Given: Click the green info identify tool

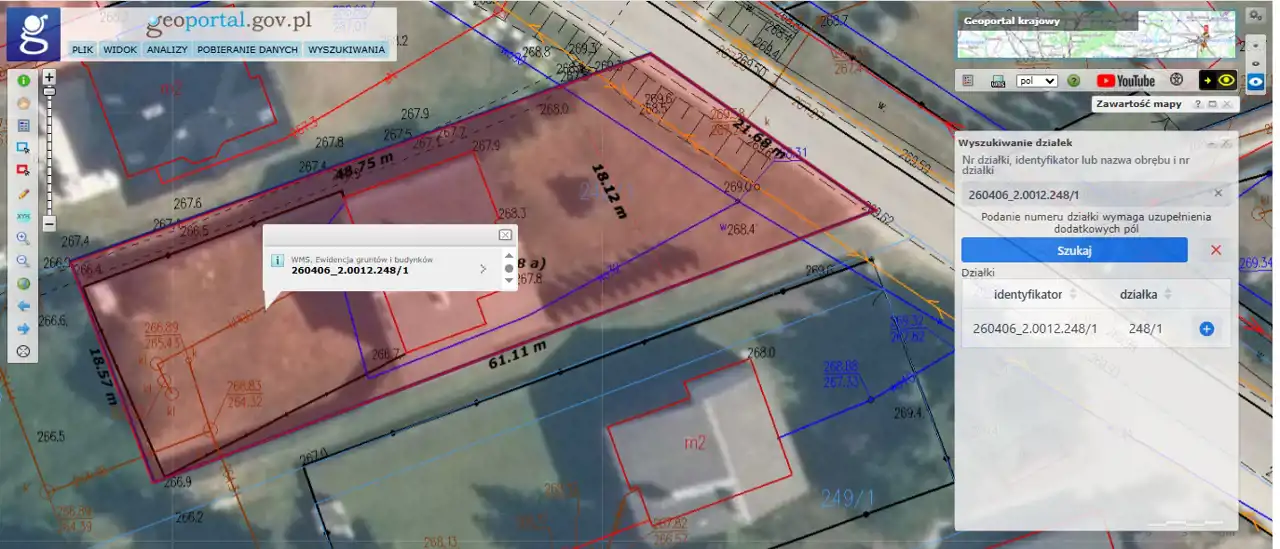Looking at the screenshot, I should [x=22, y=79].
